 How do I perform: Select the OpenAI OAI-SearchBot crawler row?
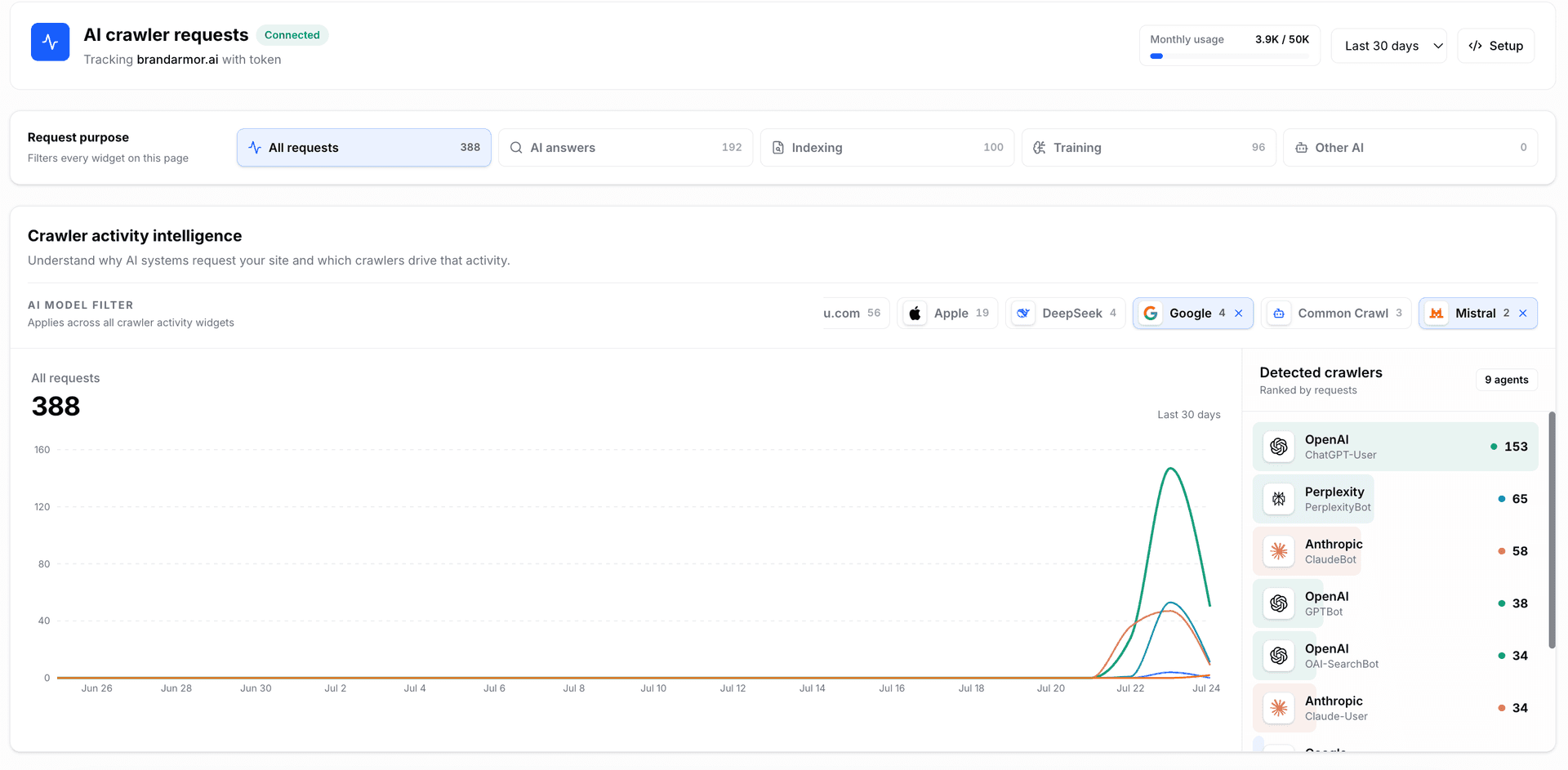click(1395, 656)
